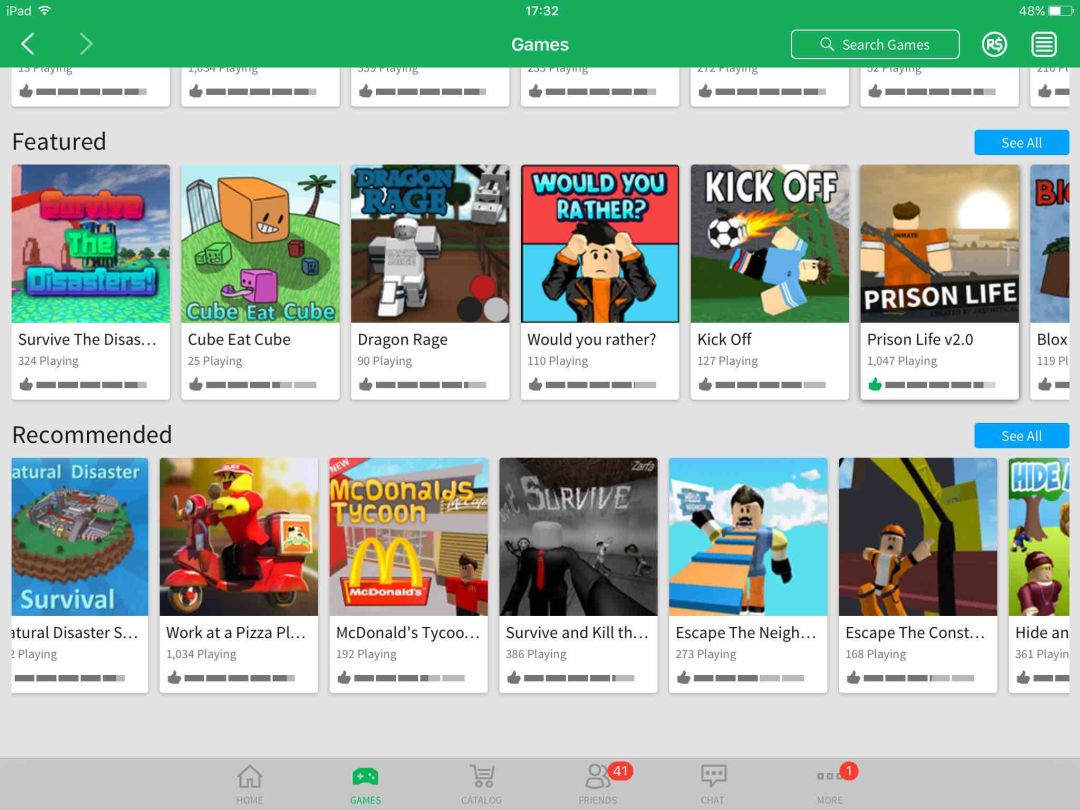Click the thumbs-up icon on McDonald's Tycoon
1080x810 pixels.
pos(344,677)
